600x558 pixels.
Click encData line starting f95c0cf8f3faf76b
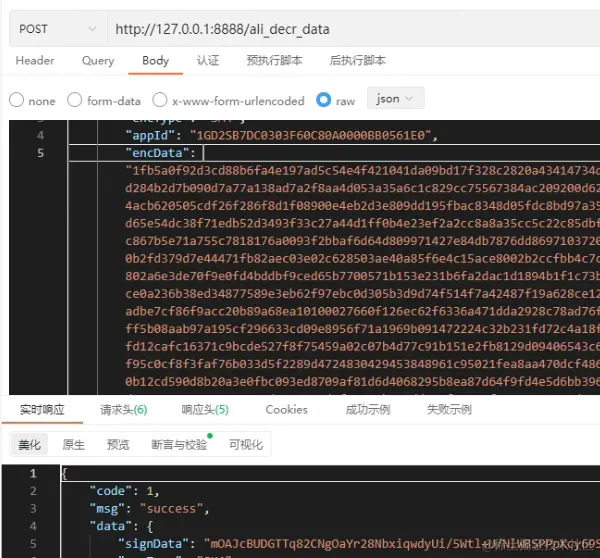pyautogui.click(x=362, y=364)
